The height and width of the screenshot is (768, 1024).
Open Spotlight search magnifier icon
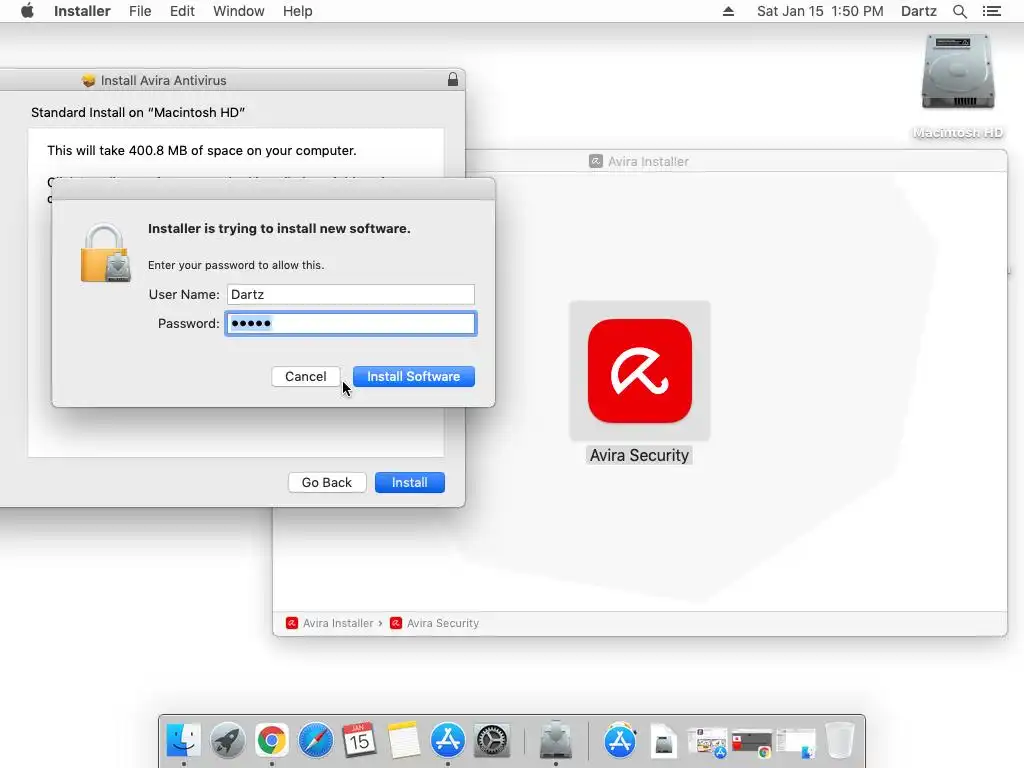click(x=959, y=11)
